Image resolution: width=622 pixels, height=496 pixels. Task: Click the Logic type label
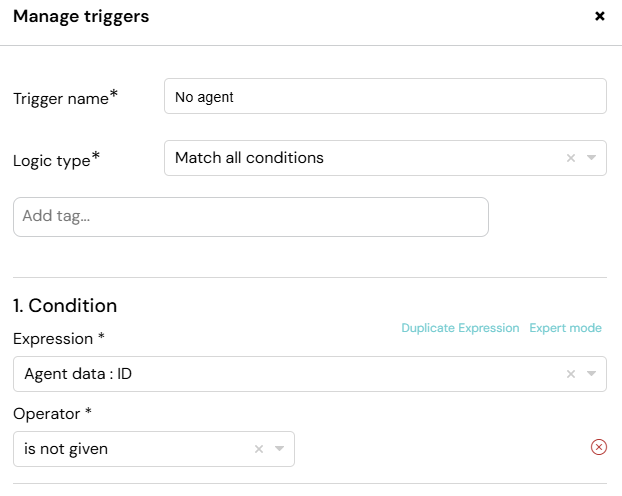56,160
